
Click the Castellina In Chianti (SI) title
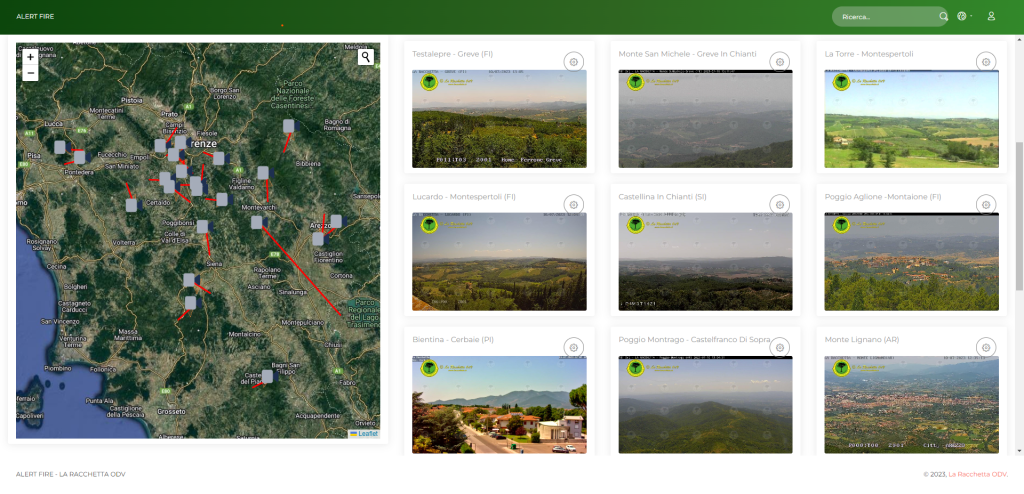point(662,197)
